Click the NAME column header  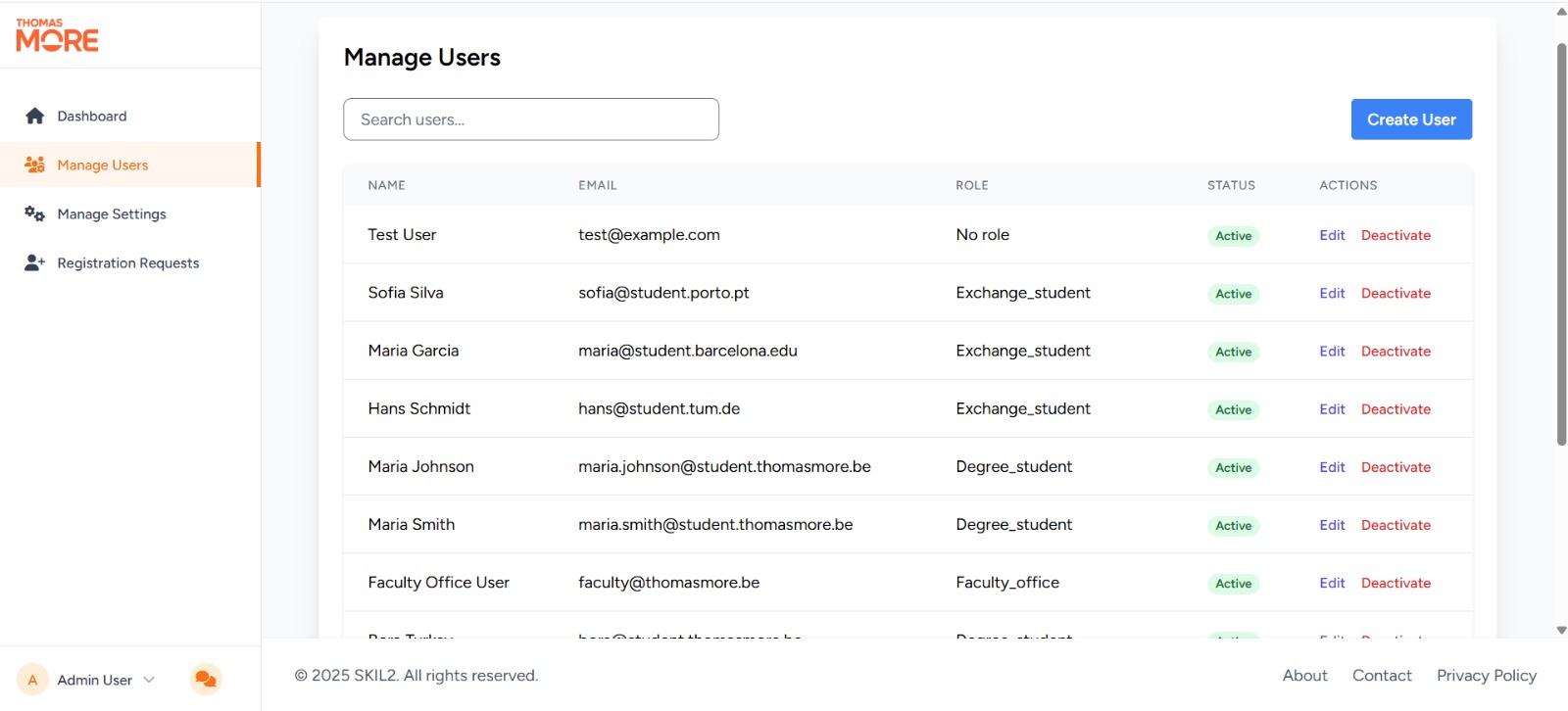point(386,185)
